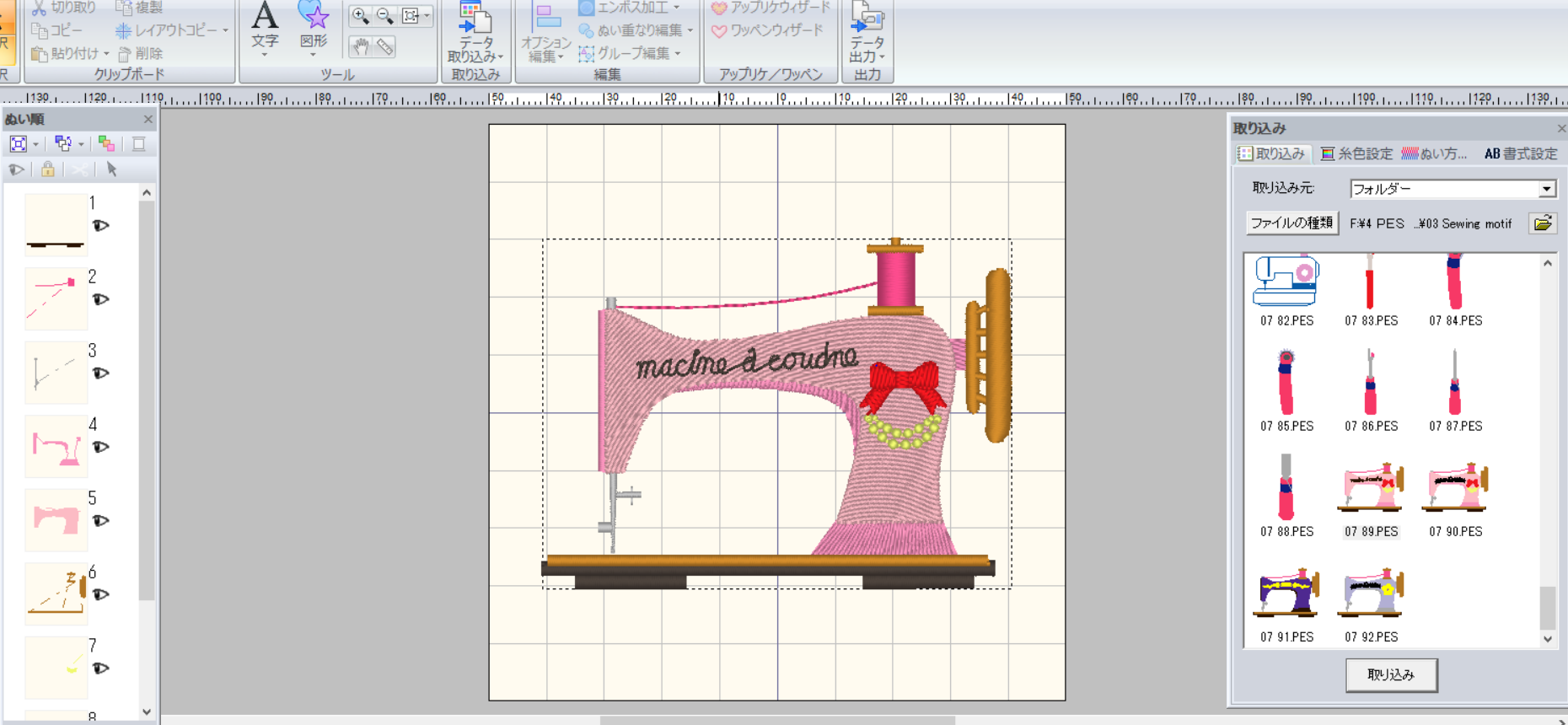Select the 文字 text tool
This screenshot has height=725, width=1568.
[x=265, y=28]
